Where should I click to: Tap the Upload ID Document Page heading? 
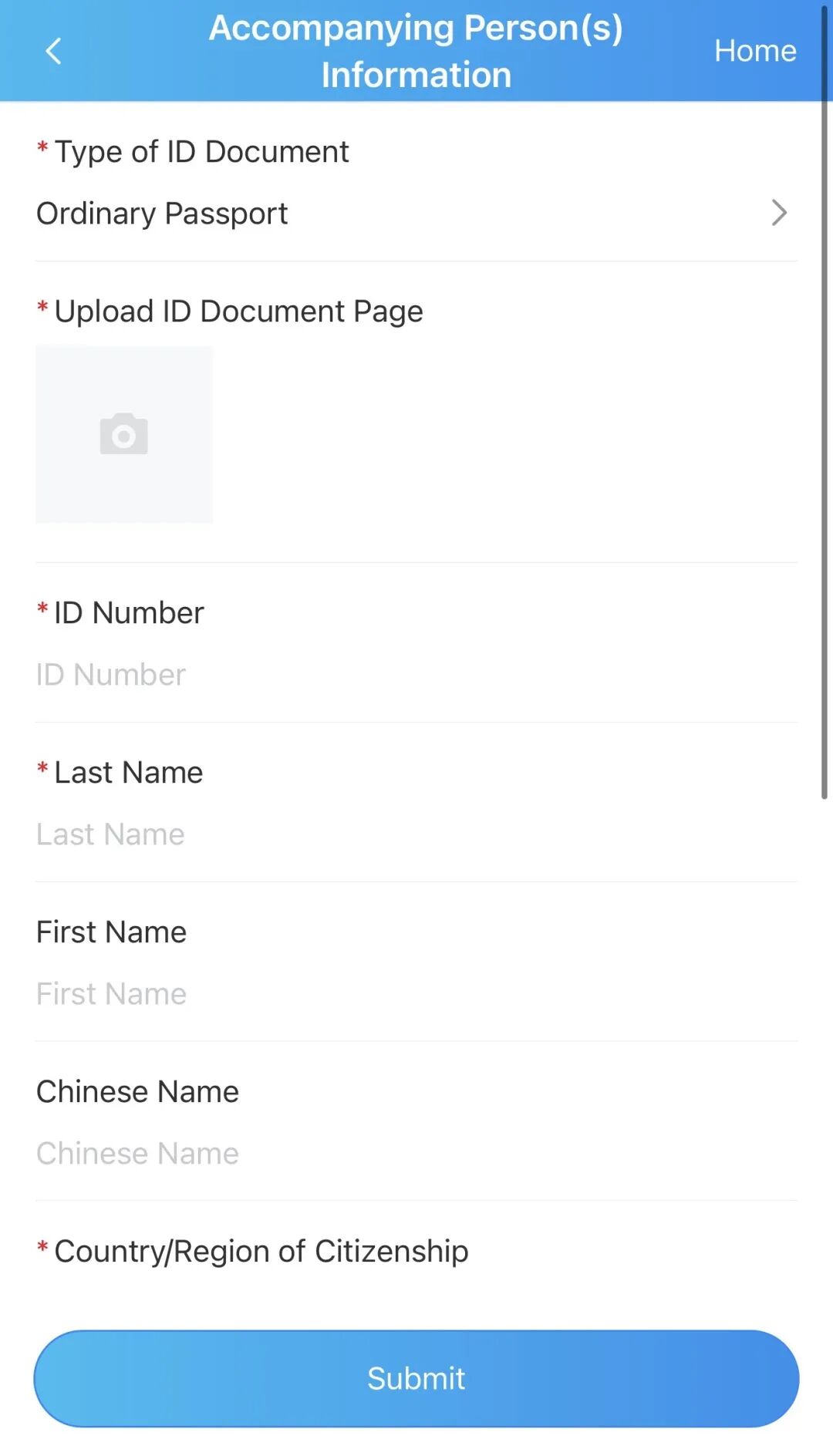[238, 312]
